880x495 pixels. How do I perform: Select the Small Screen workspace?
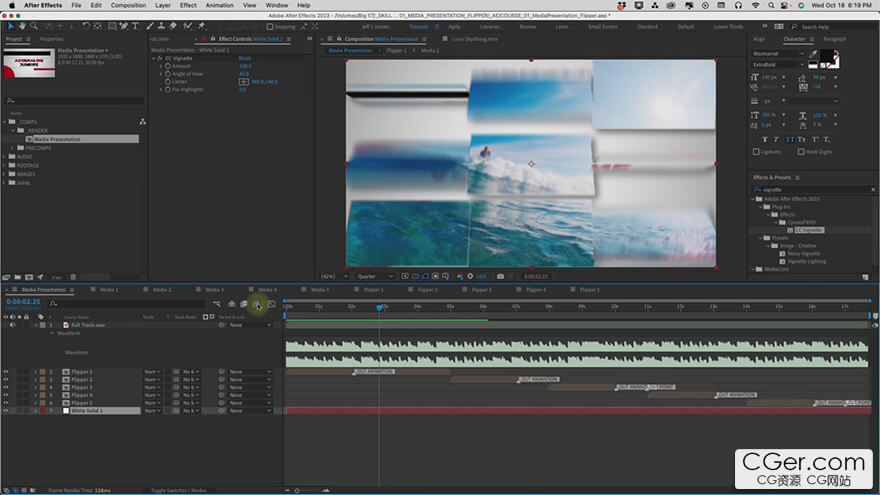[603, 27]
